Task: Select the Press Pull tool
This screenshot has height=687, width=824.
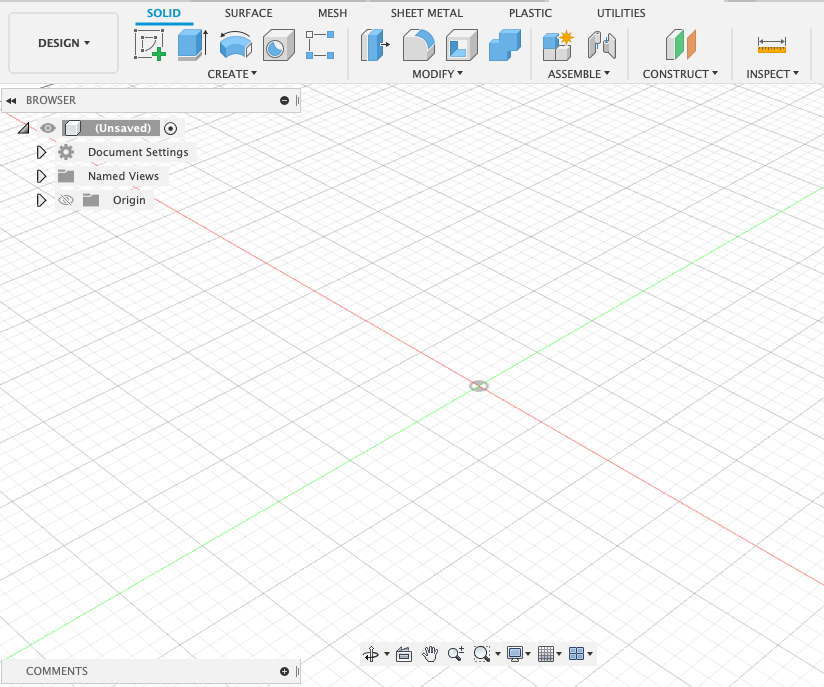Action: pyautogui.click(x=375, y=45)
